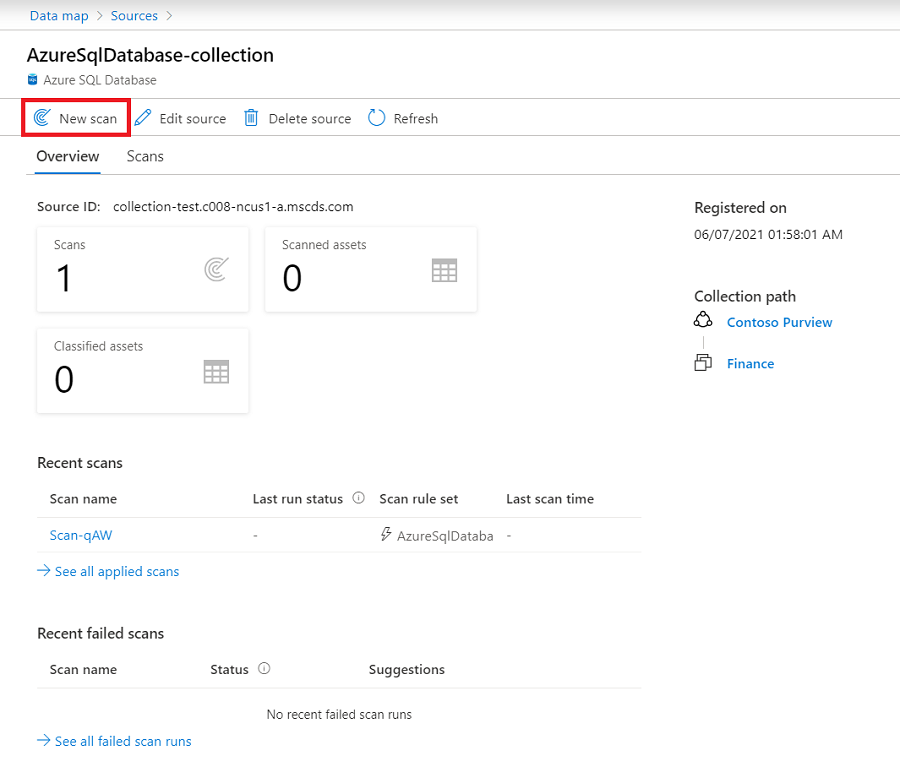The width and height of the screenshot is (900, 767).
Task: Navigate to Sources via the breadcrumb
Action: [134, 16]
